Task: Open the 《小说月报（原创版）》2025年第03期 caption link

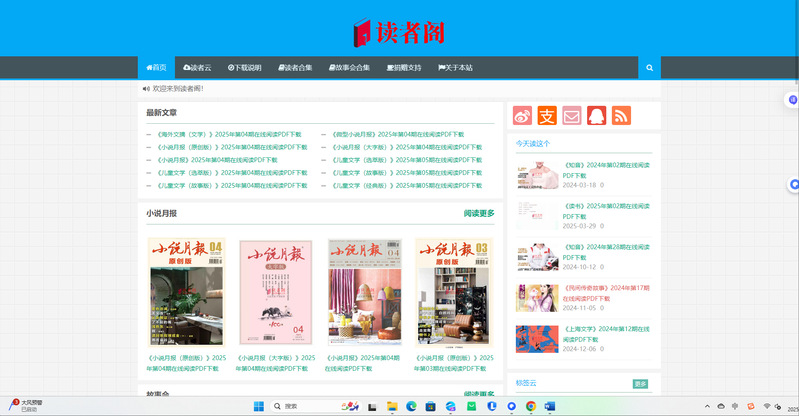Action: pyautogui.click(x=454, y=363)
